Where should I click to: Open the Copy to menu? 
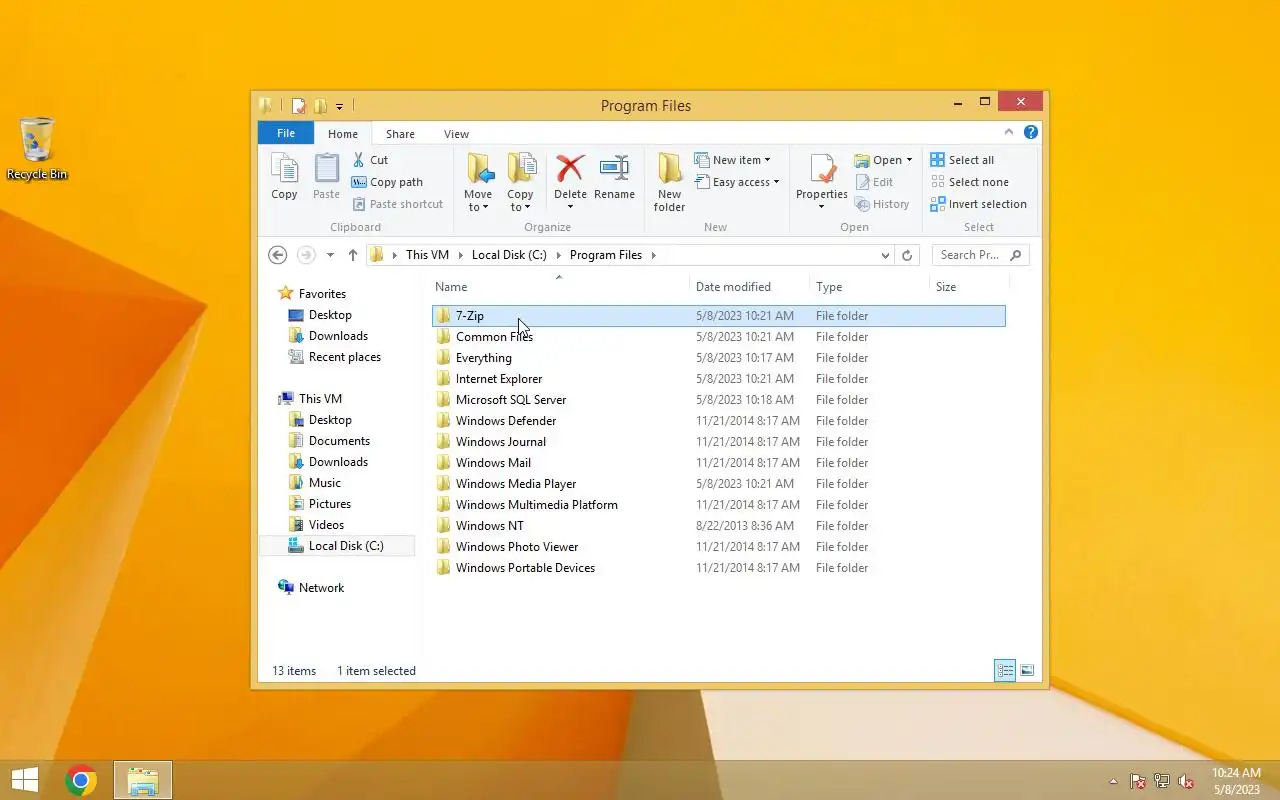(520, 182)
